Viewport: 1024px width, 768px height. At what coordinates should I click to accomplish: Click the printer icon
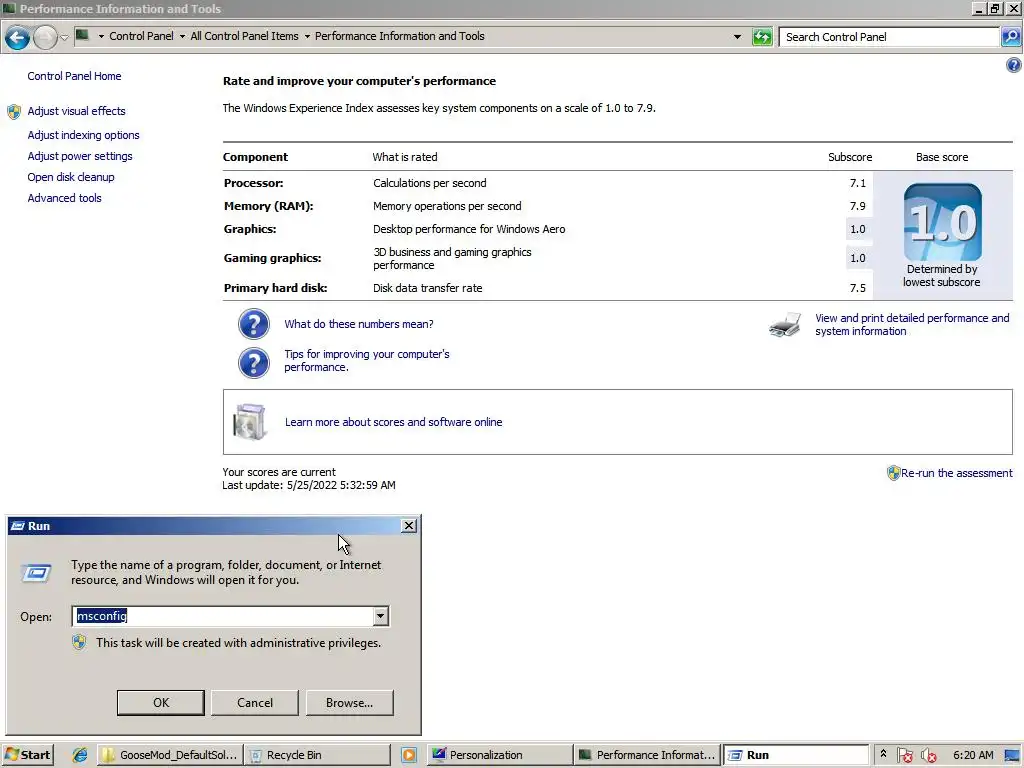[785, 324]
